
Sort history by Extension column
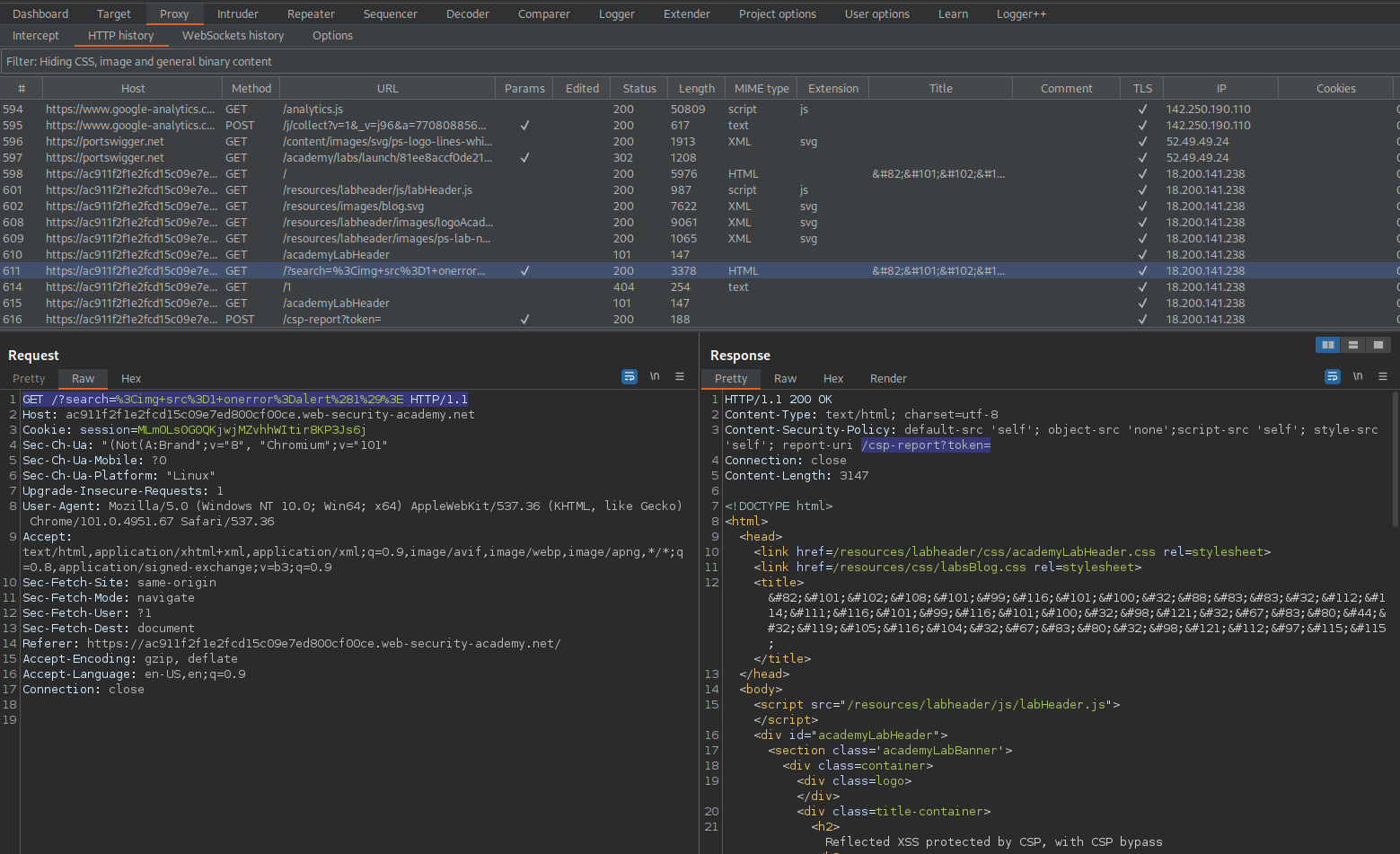coord(833,88)
